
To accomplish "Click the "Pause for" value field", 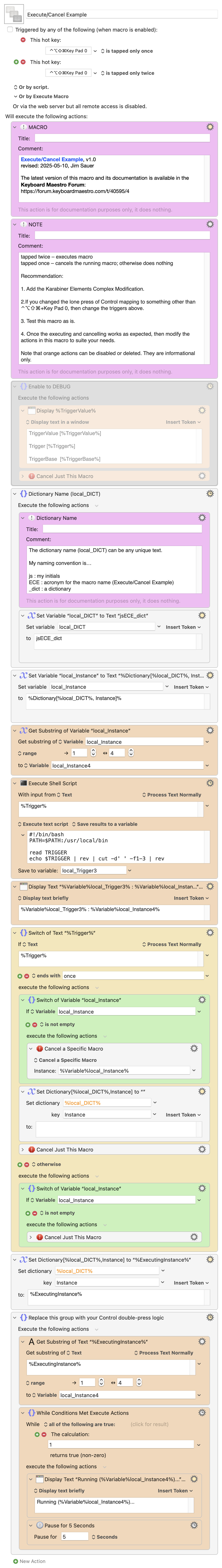I will coord(75,1537).
